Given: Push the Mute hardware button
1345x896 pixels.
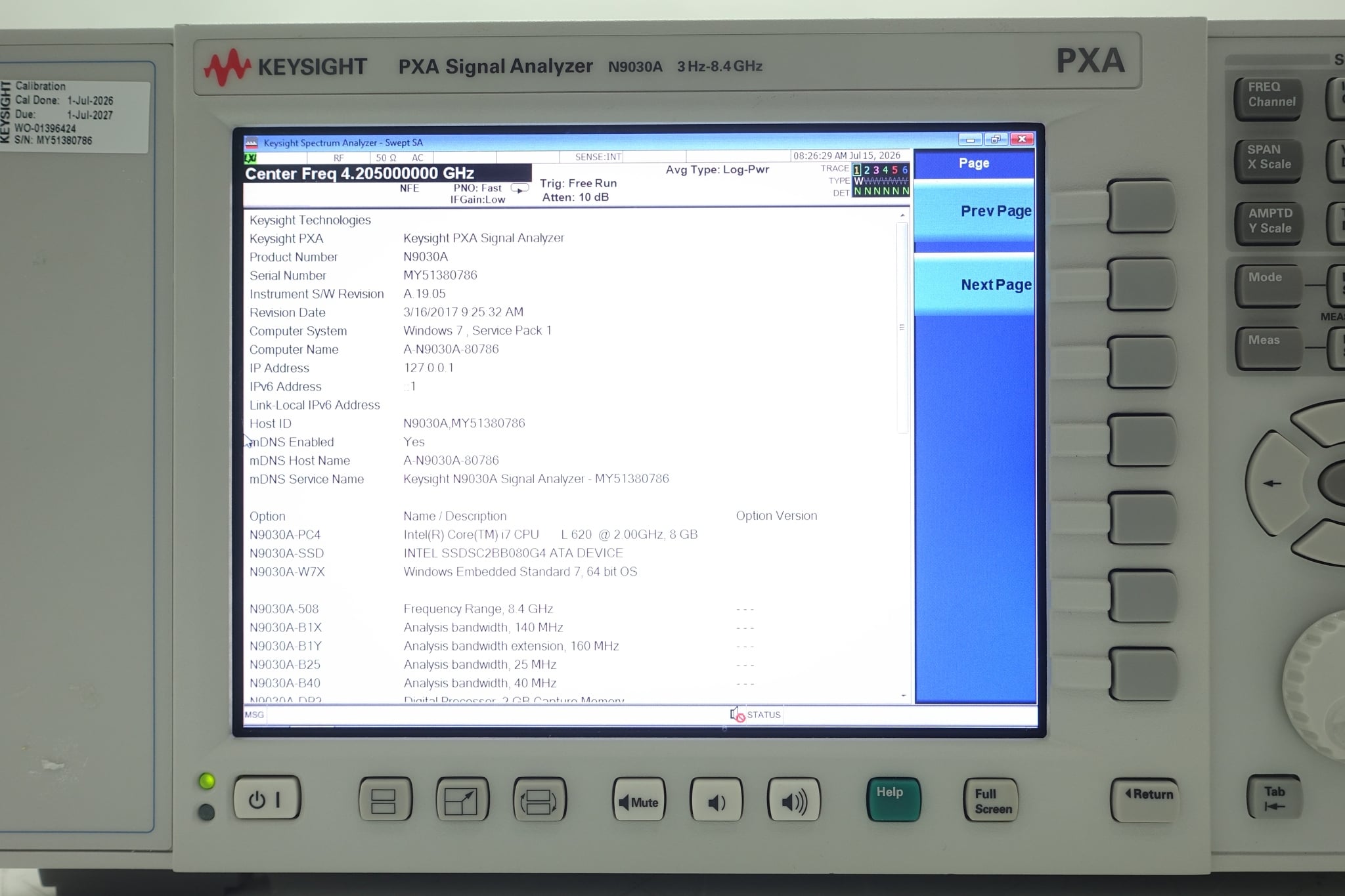Looking at the screenshot, I should [x=638, y=800].
